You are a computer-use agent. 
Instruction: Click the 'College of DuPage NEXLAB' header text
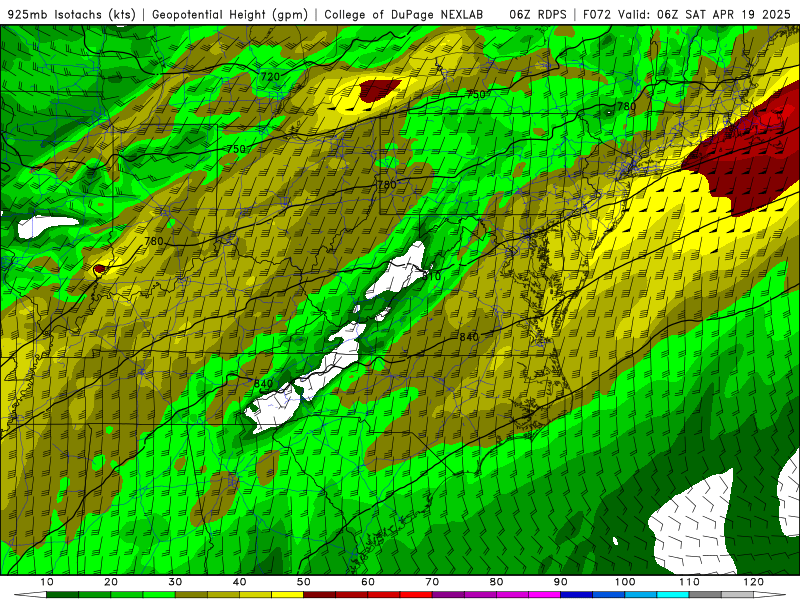(404, 15)
